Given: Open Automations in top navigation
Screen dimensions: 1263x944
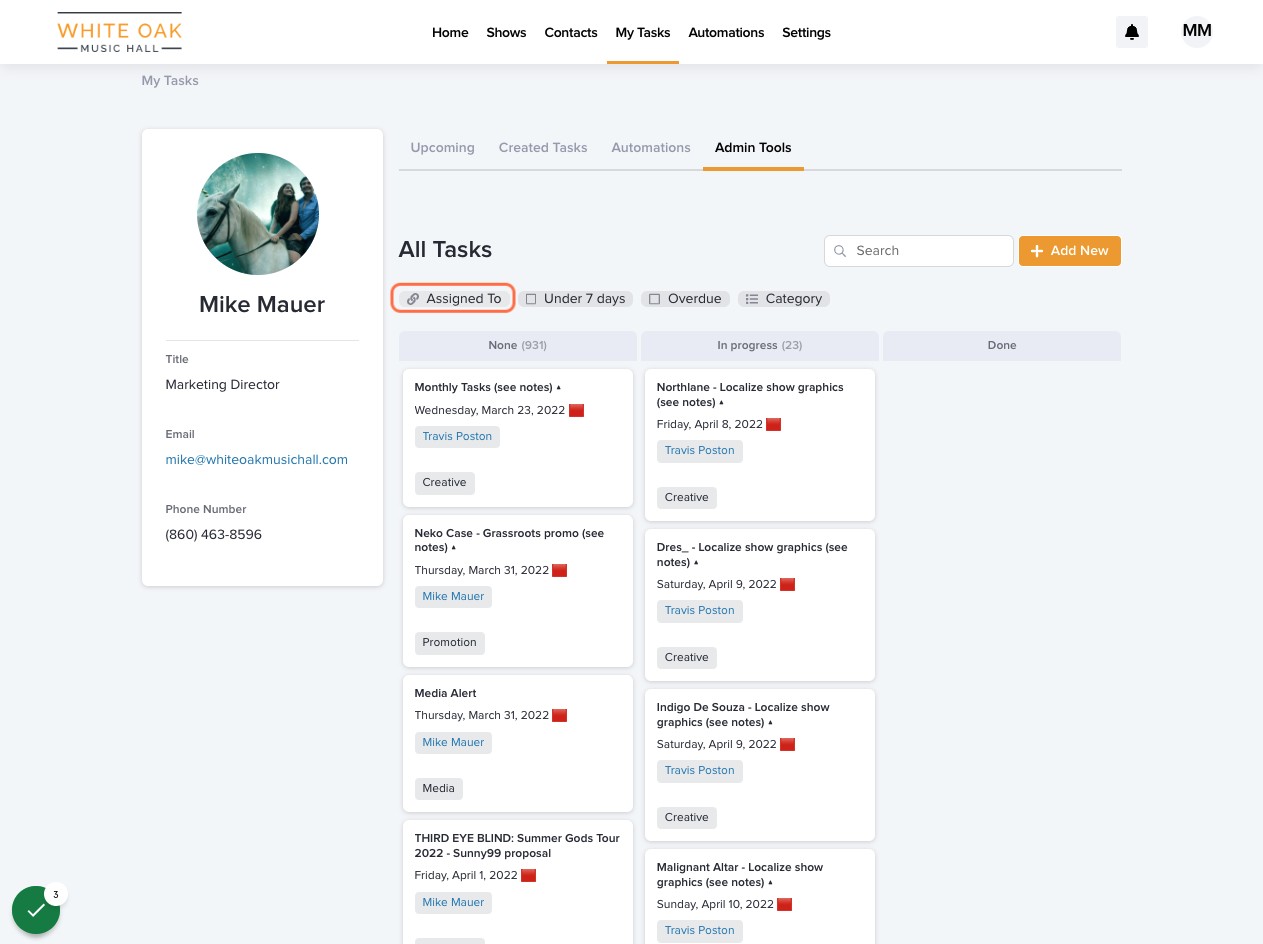Looking at the screenshot, I should [726, 32].
